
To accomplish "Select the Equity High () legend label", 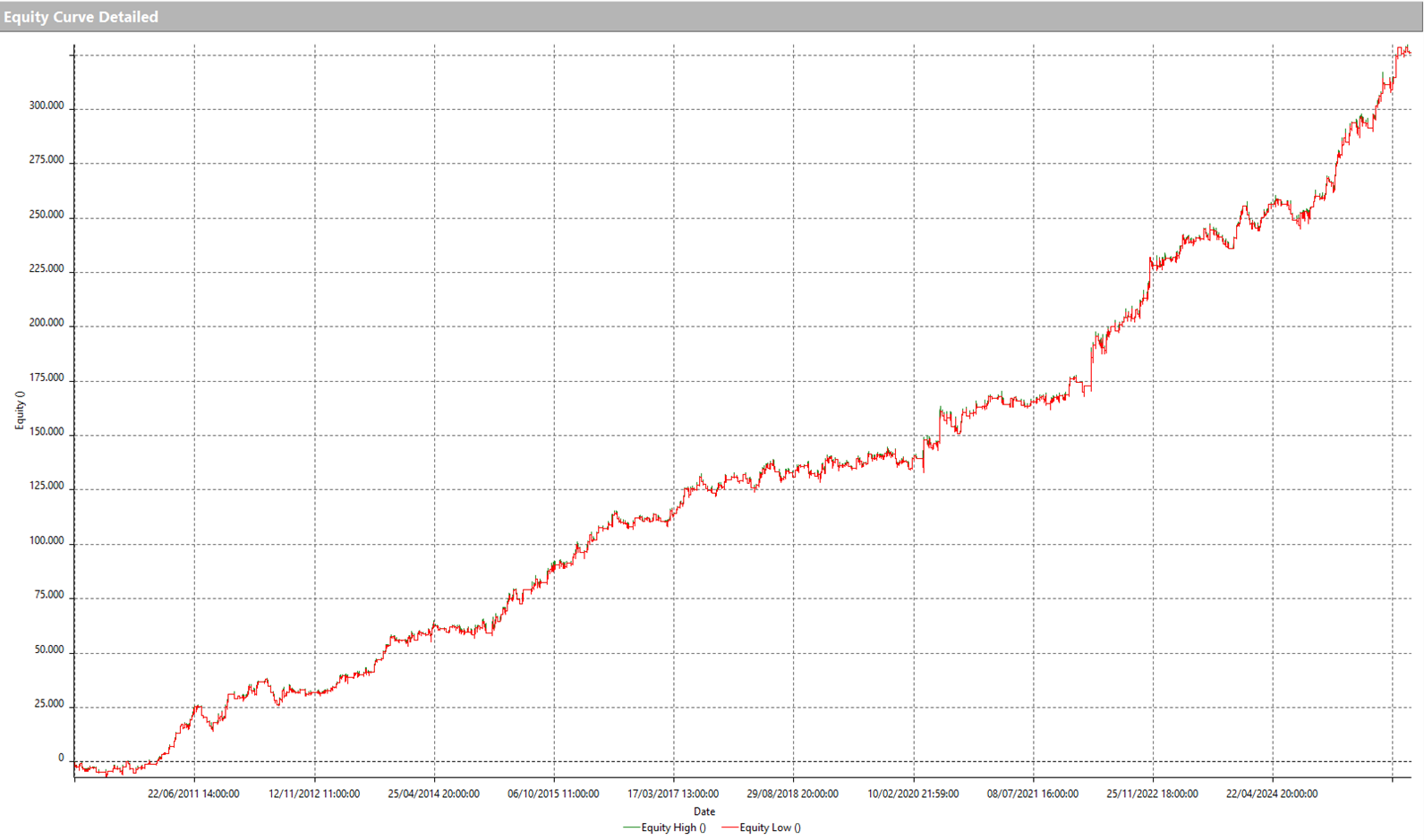I will tap(673, 827).
